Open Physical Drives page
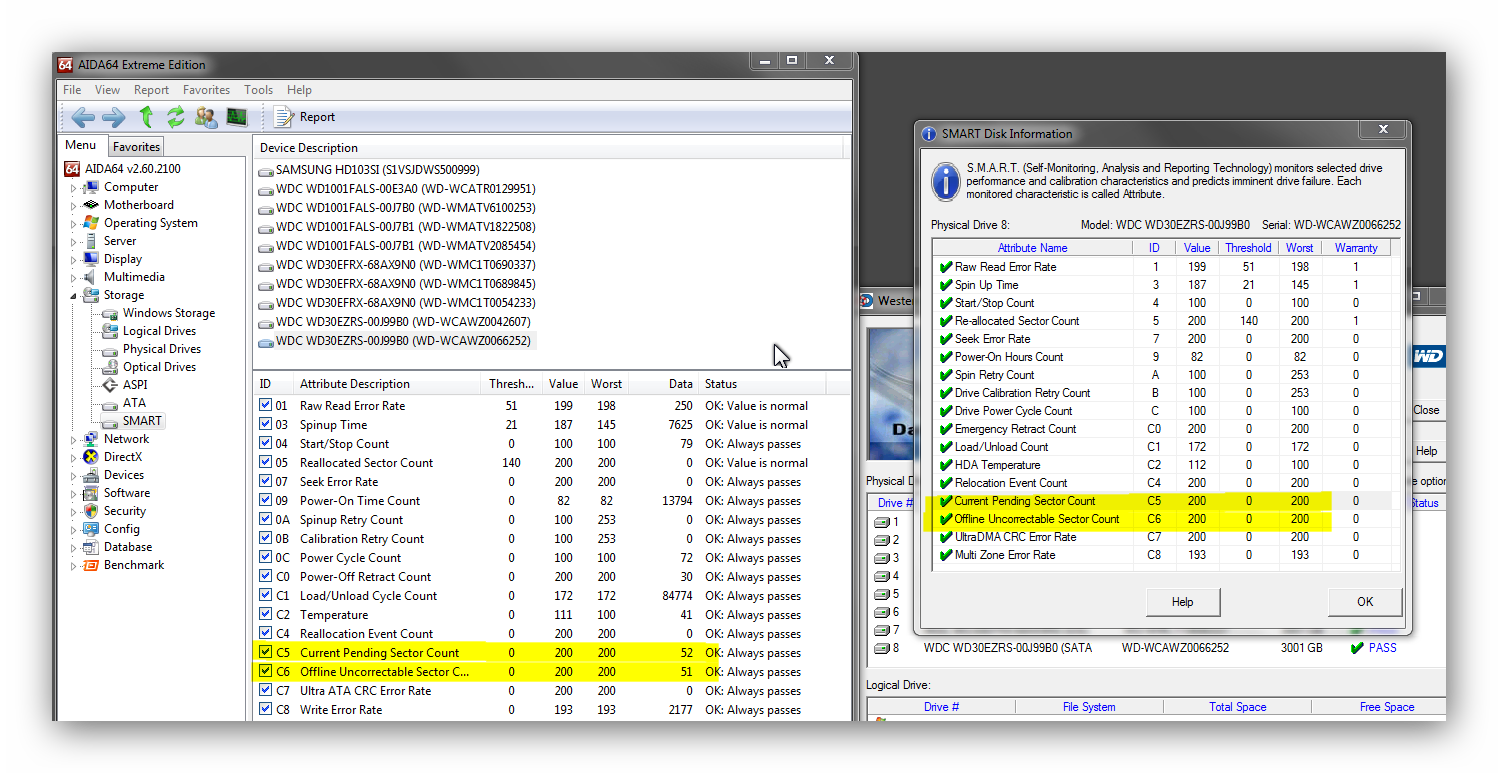This screenshot has height=773, width=1498. click(162, 349)
